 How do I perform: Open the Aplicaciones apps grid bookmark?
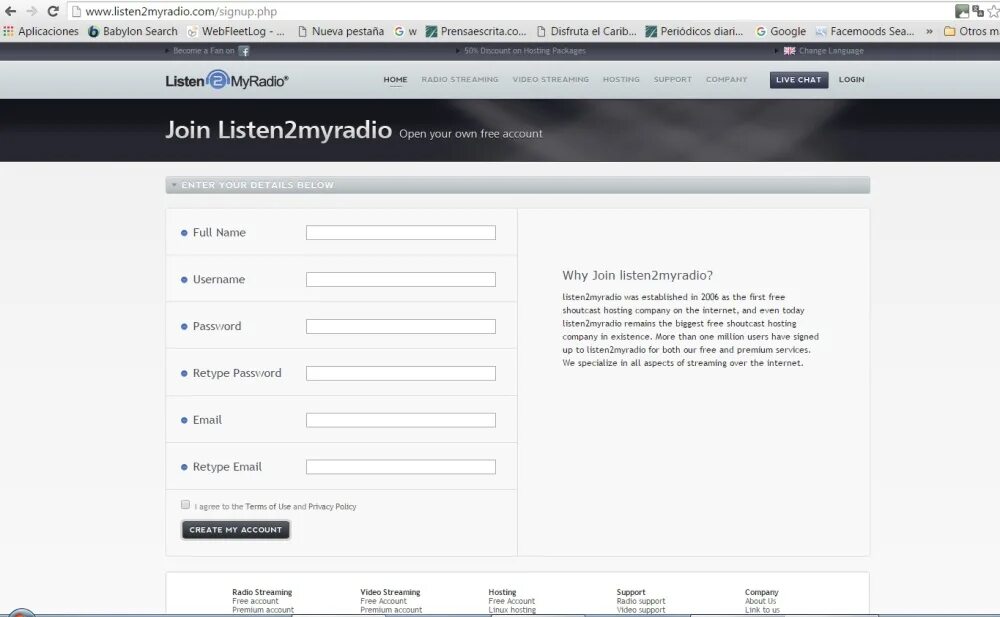click(41, 31)
